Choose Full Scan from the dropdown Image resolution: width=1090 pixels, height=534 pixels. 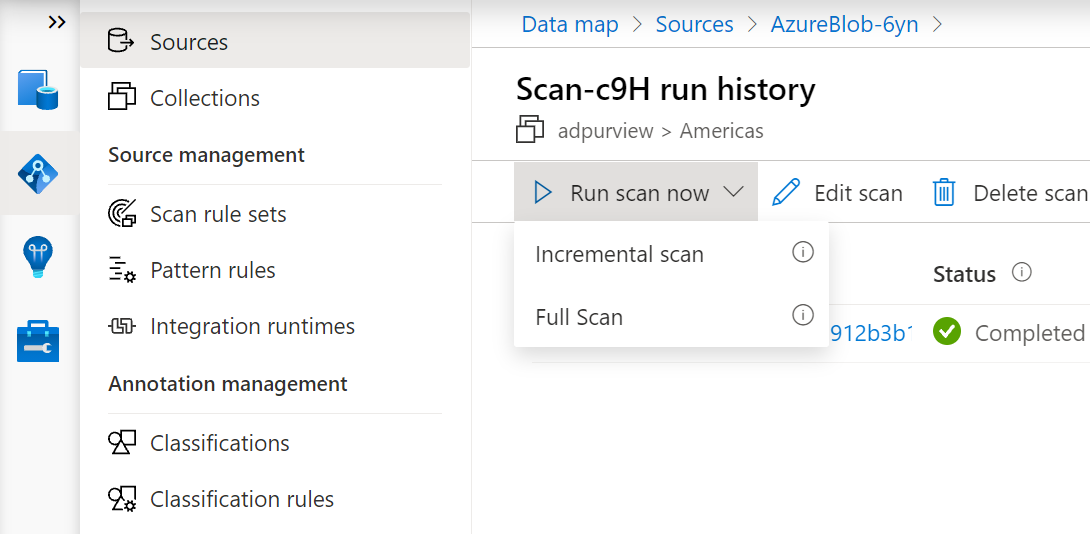point(579,317)
